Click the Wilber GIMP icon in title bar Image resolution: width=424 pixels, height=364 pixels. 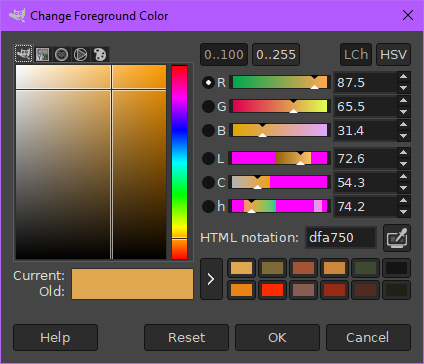(17, 15)
